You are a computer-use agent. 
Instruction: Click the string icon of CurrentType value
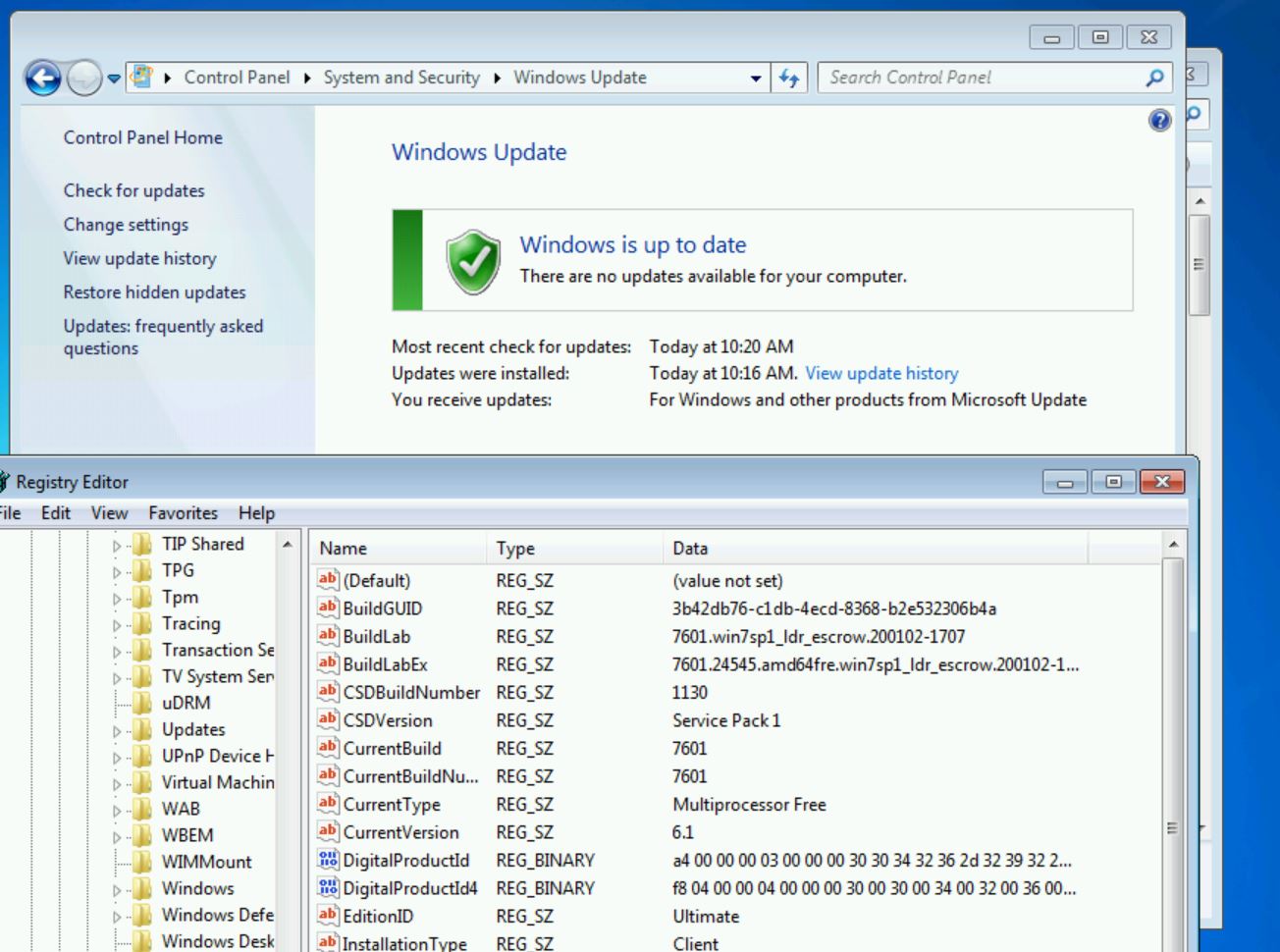(328, 804)
